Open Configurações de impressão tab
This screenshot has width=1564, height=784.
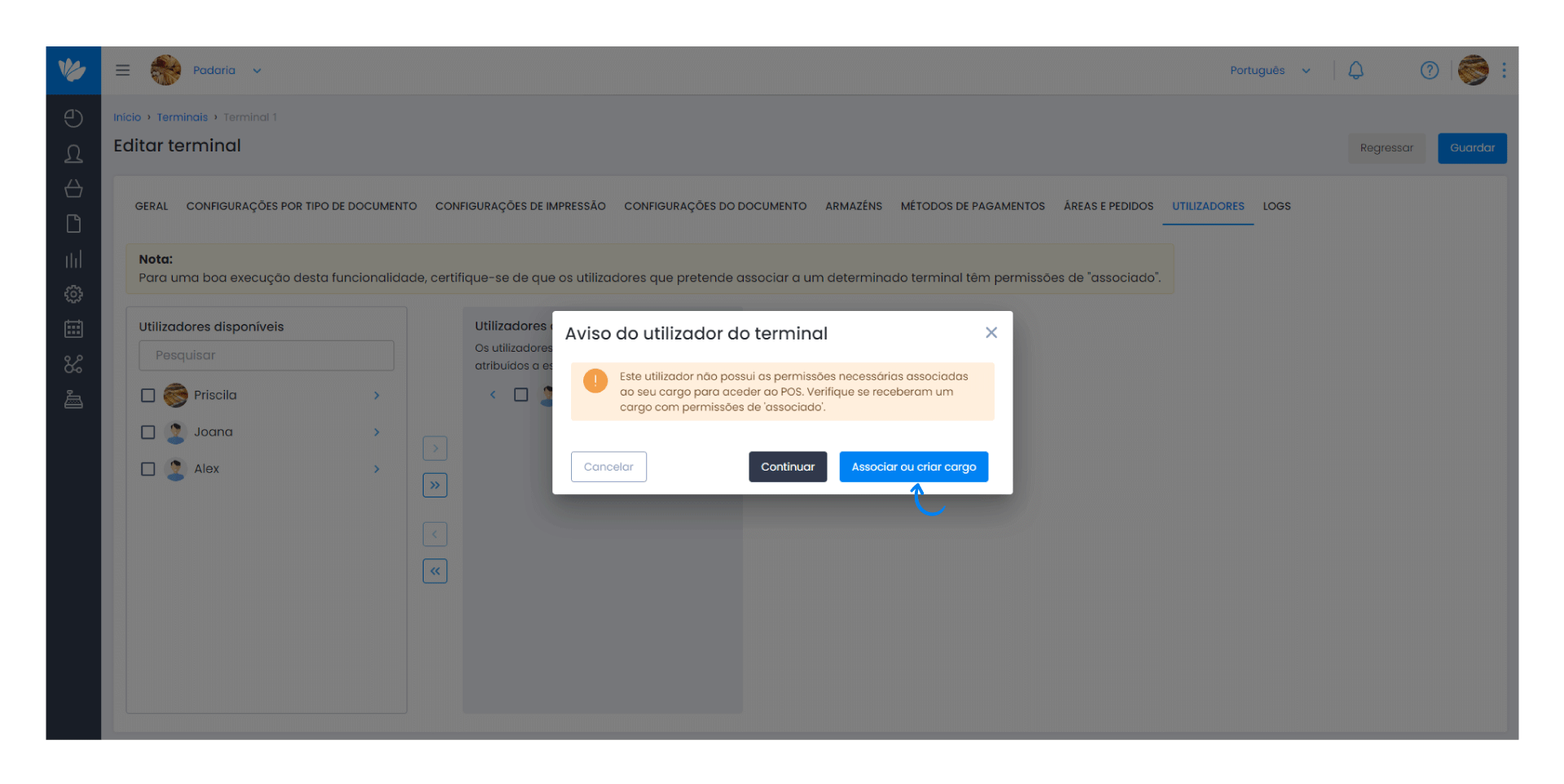click(521, 206)
